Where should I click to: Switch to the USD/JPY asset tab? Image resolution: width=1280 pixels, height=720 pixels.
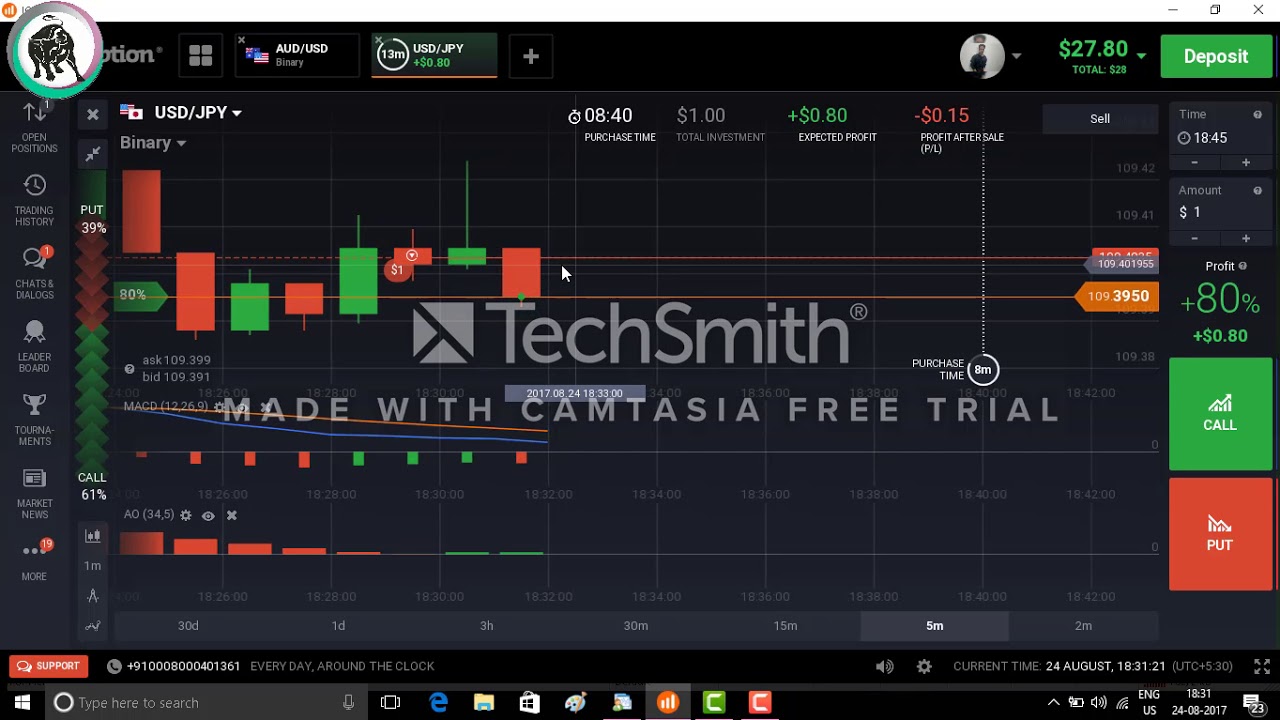(434, 56)
